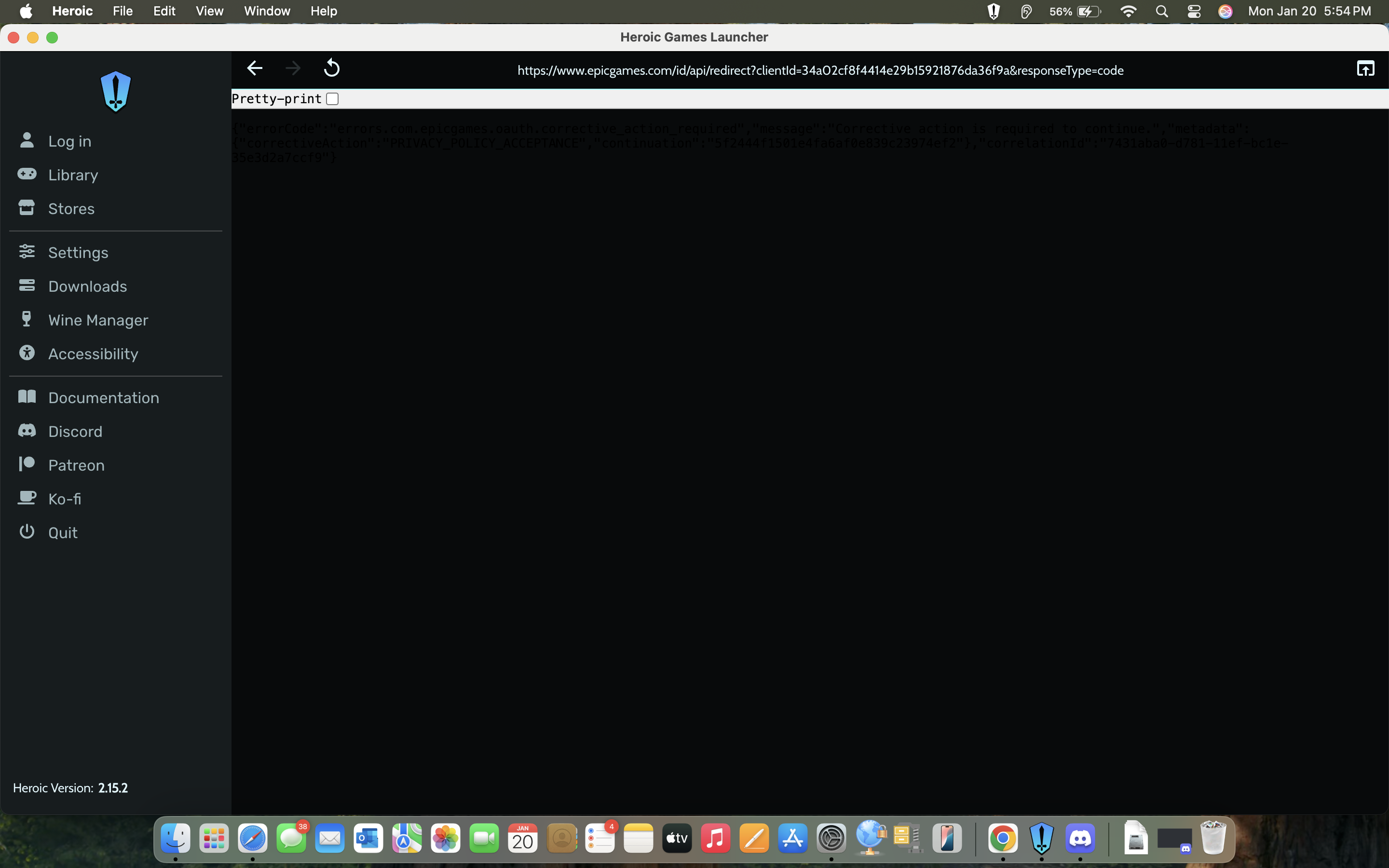Enable the Pretty-print checkbox
This screenshot has height=868, width=1389.
[332, 98]
